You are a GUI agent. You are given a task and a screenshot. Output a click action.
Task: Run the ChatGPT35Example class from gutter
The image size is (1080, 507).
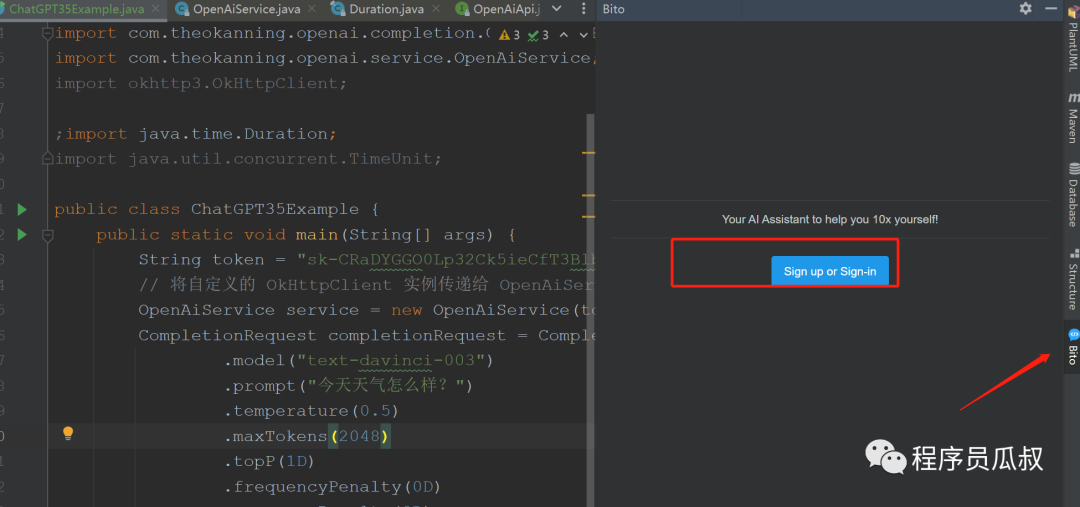(x=22, y=209)
